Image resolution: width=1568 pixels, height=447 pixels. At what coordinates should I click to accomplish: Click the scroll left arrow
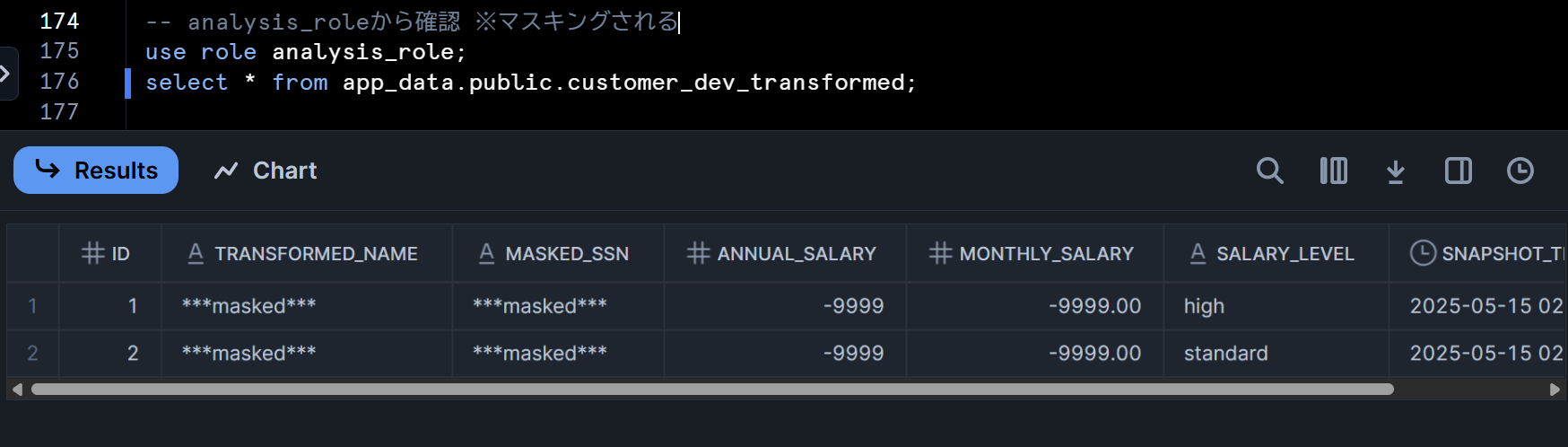tap(17, 390)
